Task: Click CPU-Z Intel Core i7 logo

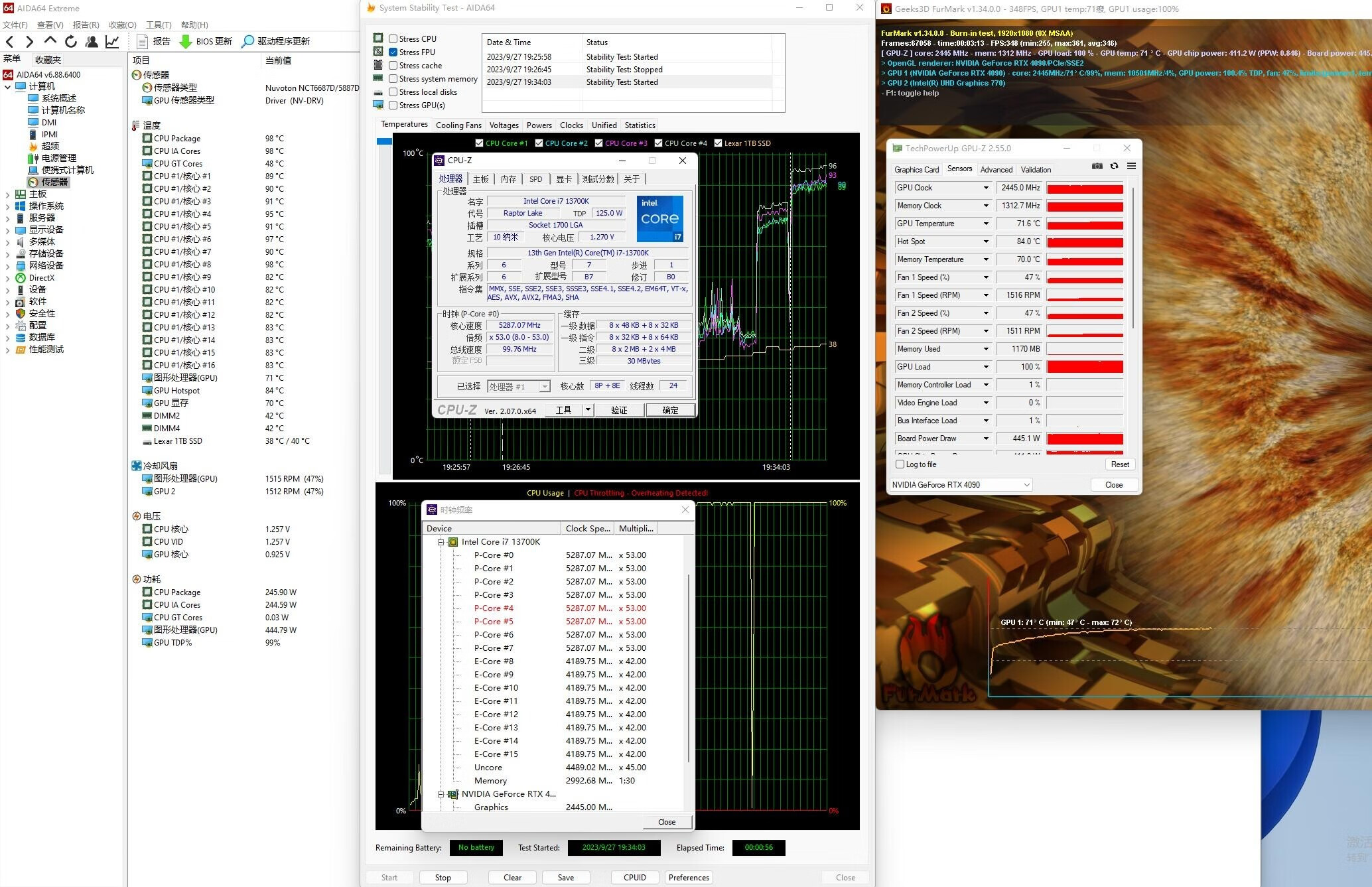Action: click(x=659, y=218)
